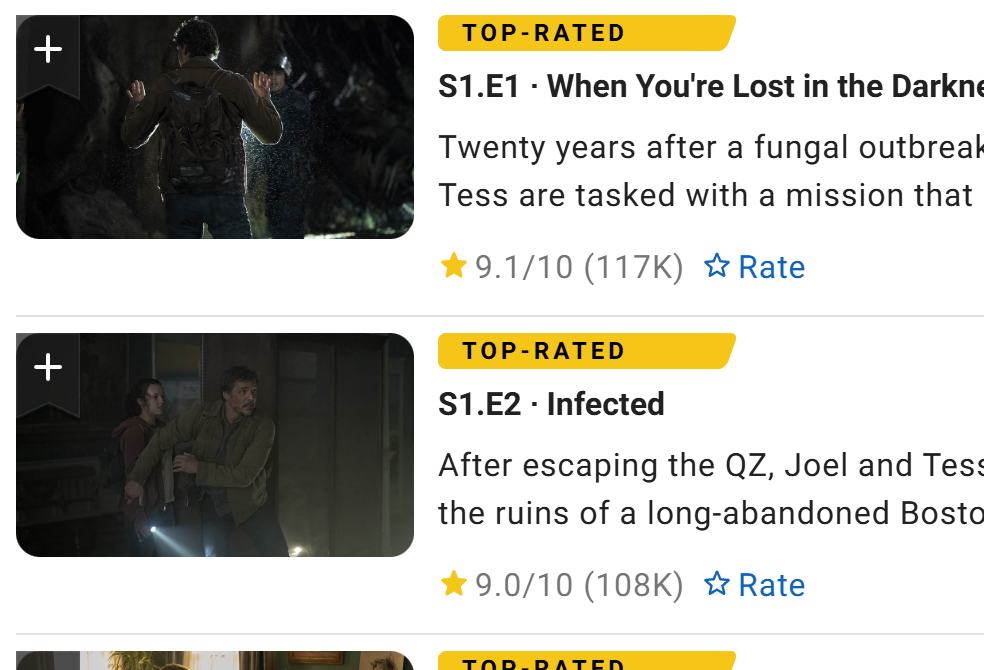Click the blue star outline for S1.E2 rating
984x670 pixels.
(x=717, y=584)
